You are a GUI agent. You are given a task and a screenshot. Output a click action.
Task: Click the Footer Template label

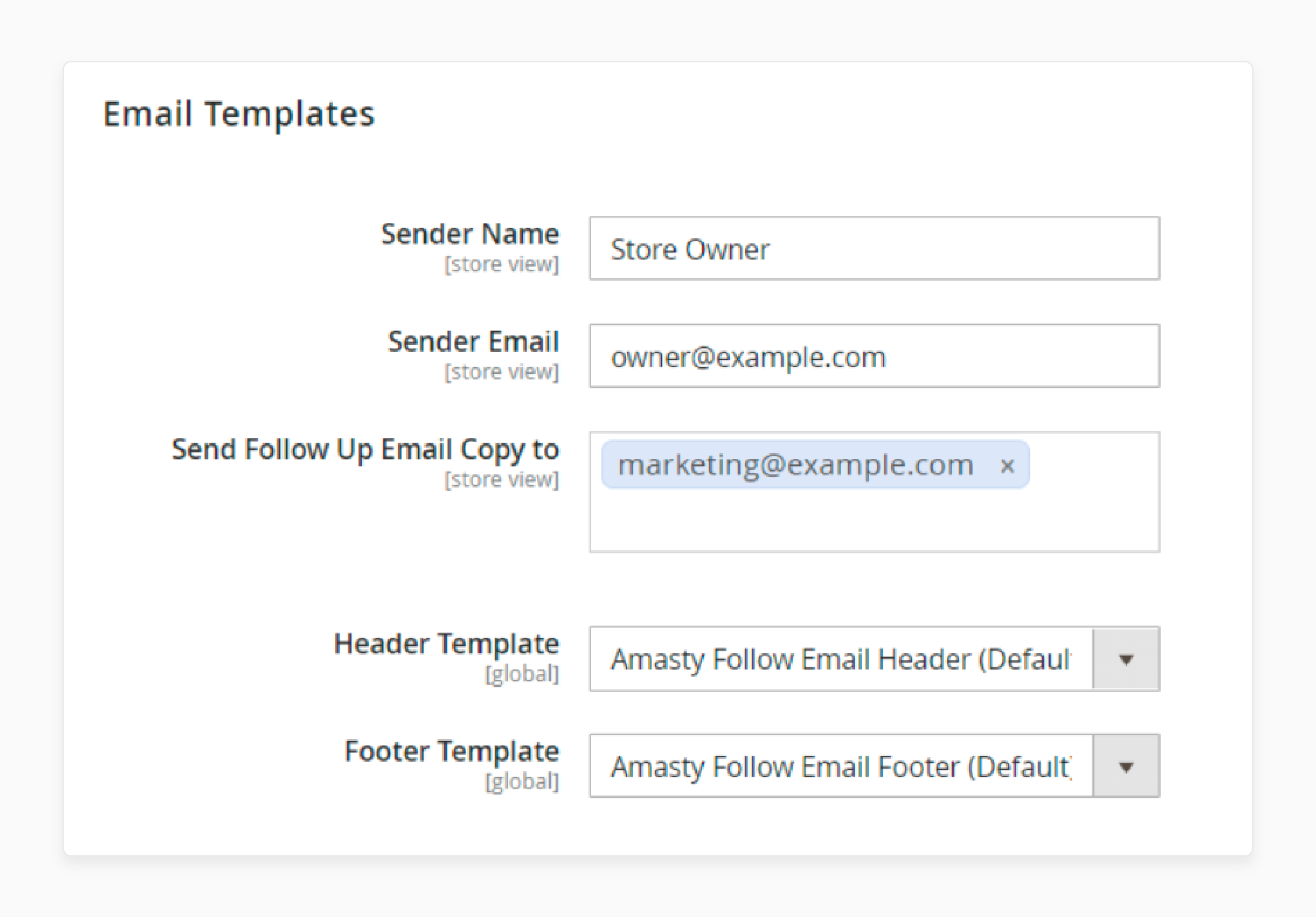tap(452, 751)
